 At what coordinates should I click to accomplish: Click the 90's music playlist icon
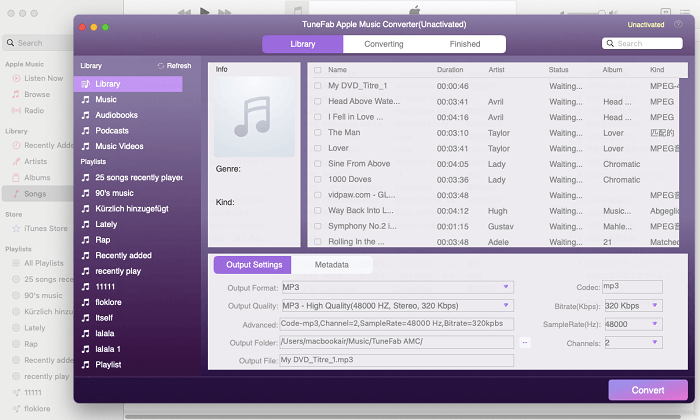pos(85,193)
